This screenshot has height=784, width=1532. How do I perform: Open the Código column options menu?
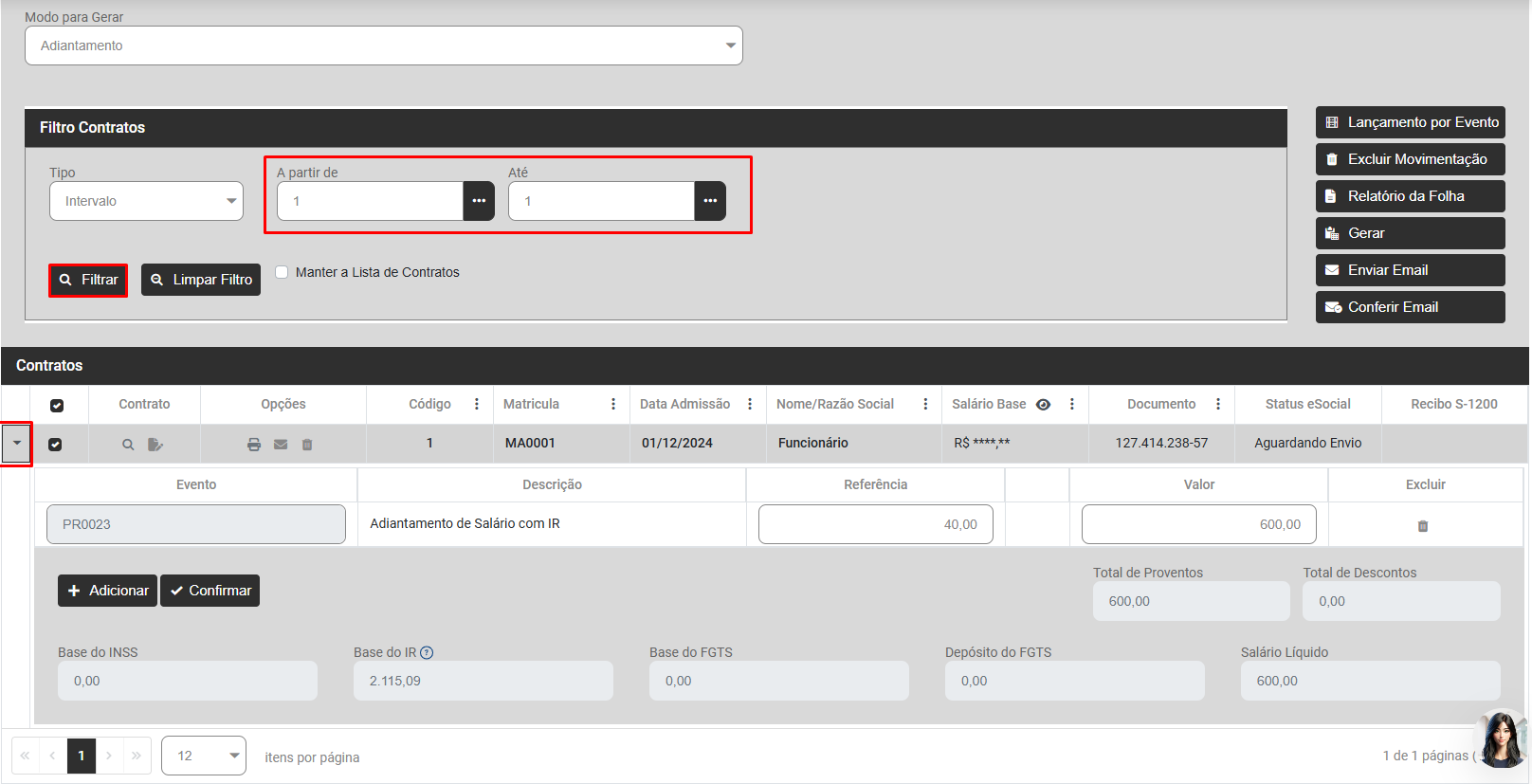click(x=477, y=404)
